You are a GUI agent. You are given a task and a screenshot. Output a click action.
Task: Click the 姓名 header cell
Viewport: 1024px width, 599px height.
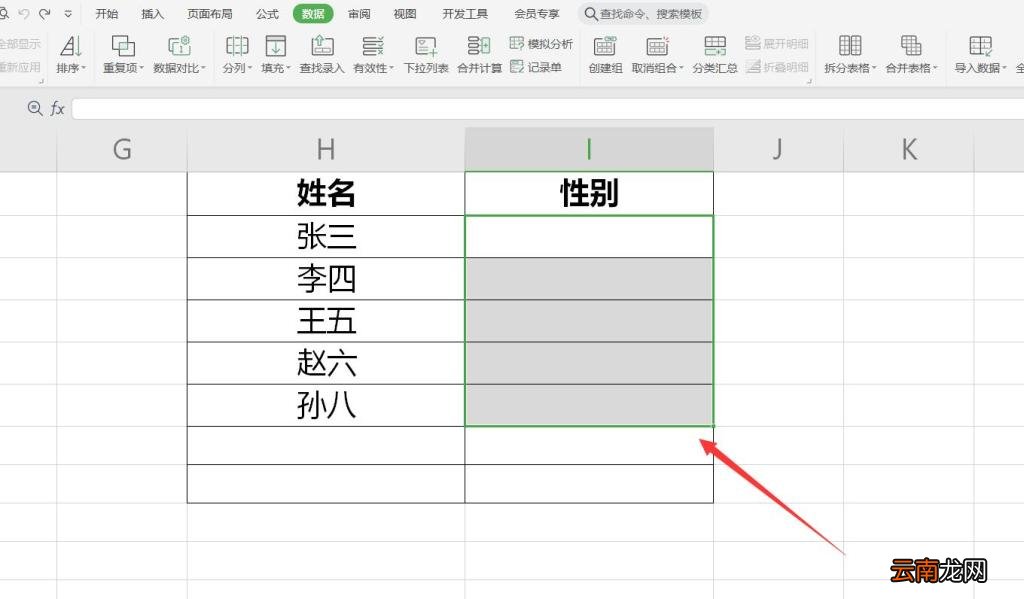326,193
